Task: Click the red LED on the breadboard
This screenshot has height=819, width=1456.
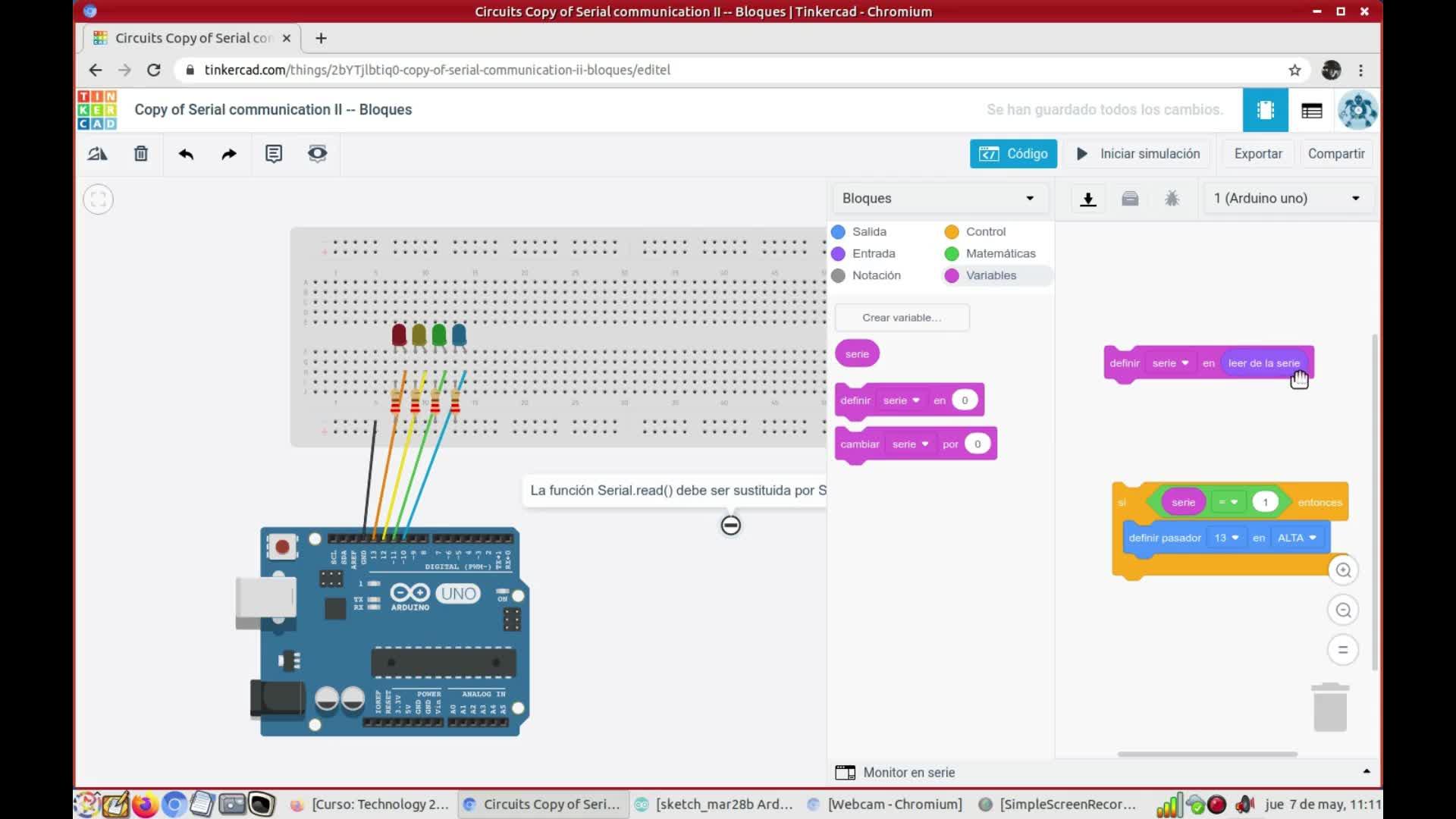Action: click(399, 334)
